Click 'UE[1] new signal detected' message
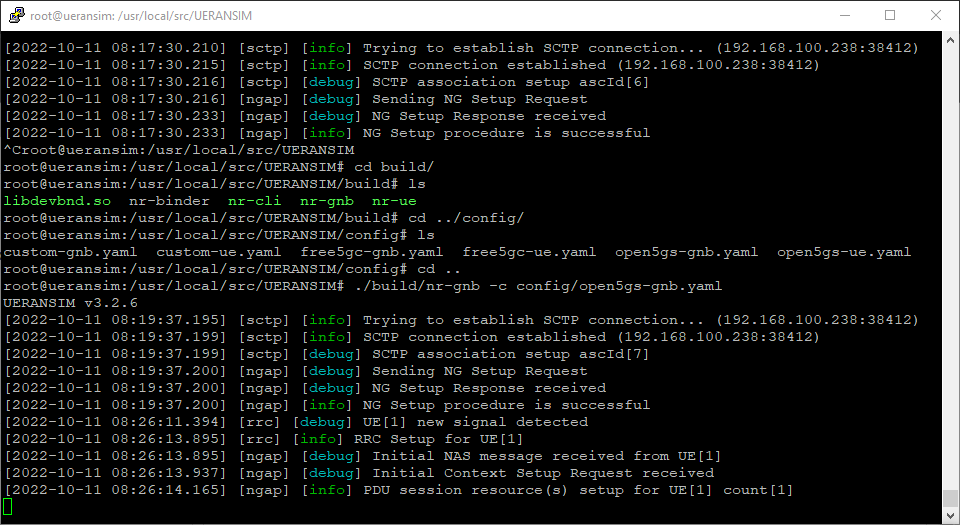Image resolution: width=960 pixels, height=525 pixels. click(475, 422)
